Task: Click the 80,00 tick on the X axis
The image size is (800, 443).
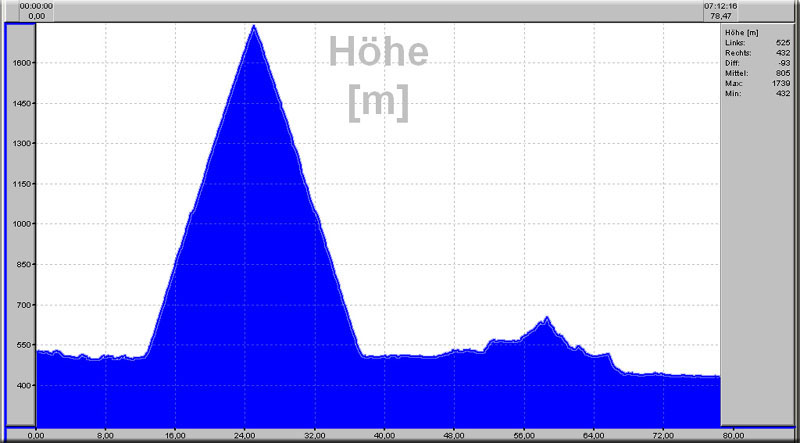Action: click(731, 436)
